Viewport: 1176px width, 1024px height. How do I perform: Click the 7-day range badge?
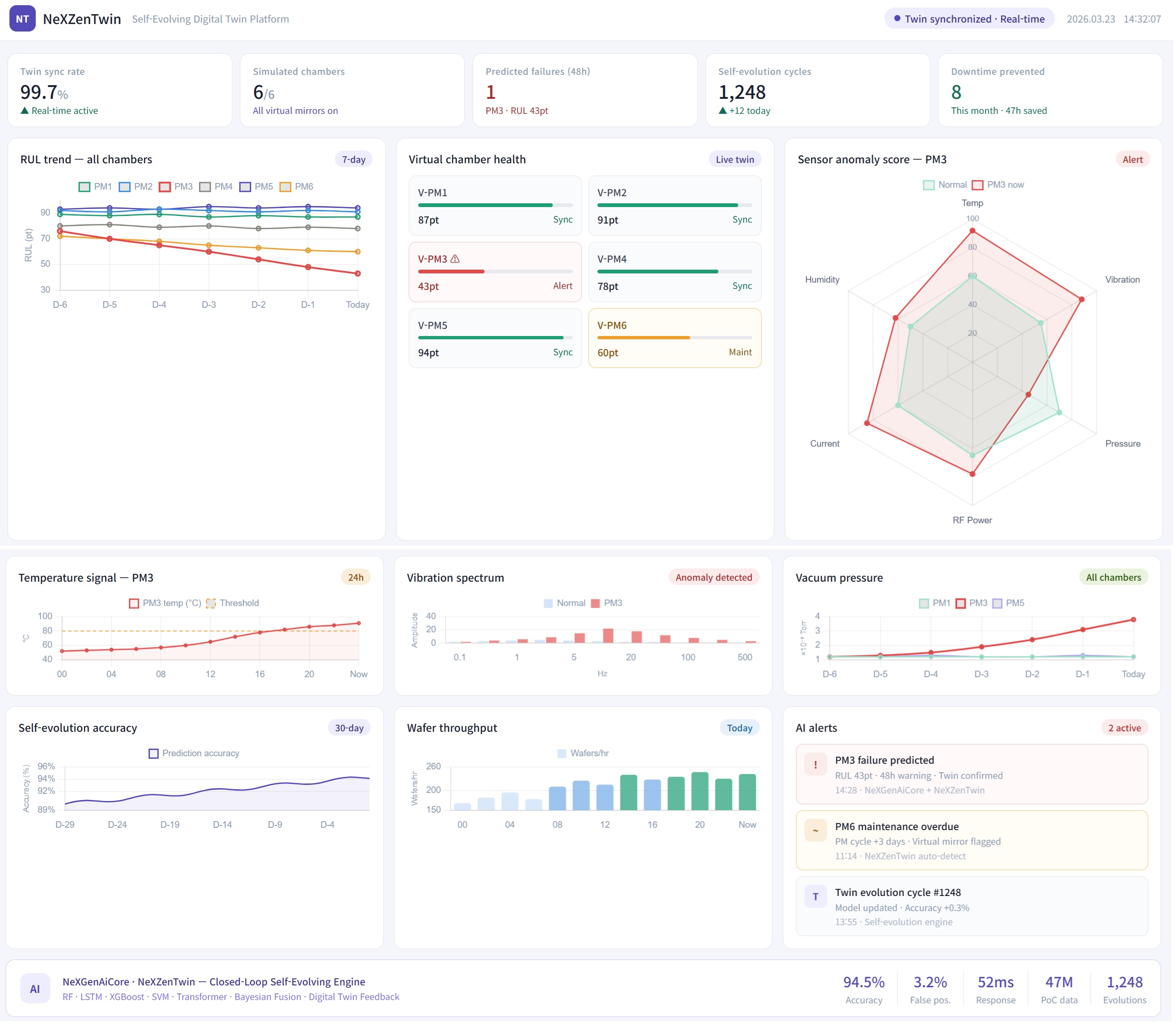(354, 160)
